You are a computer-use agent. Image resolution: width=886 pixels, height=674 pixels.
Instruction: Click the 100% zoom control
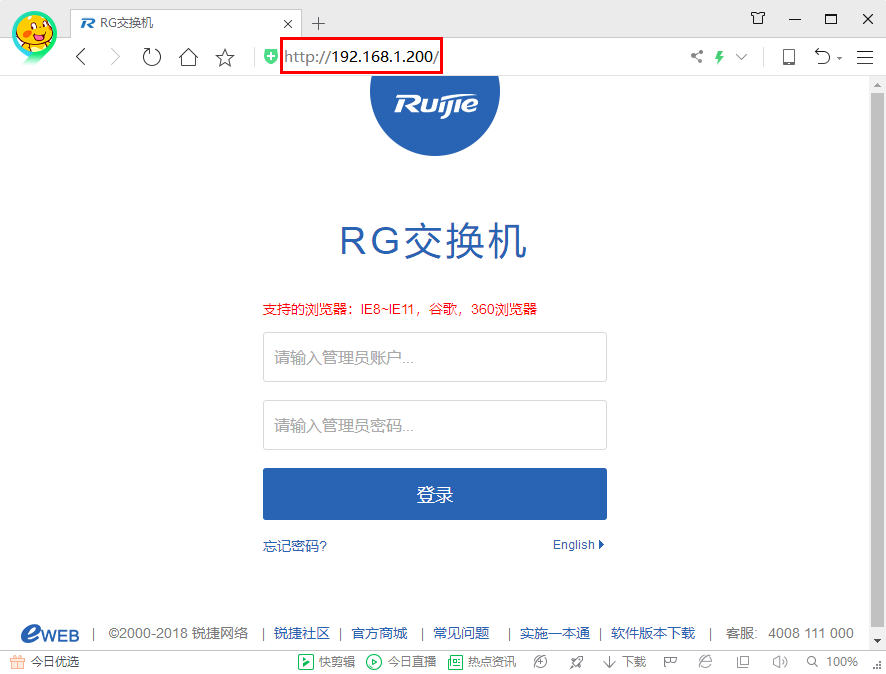(x=841, y=662)
